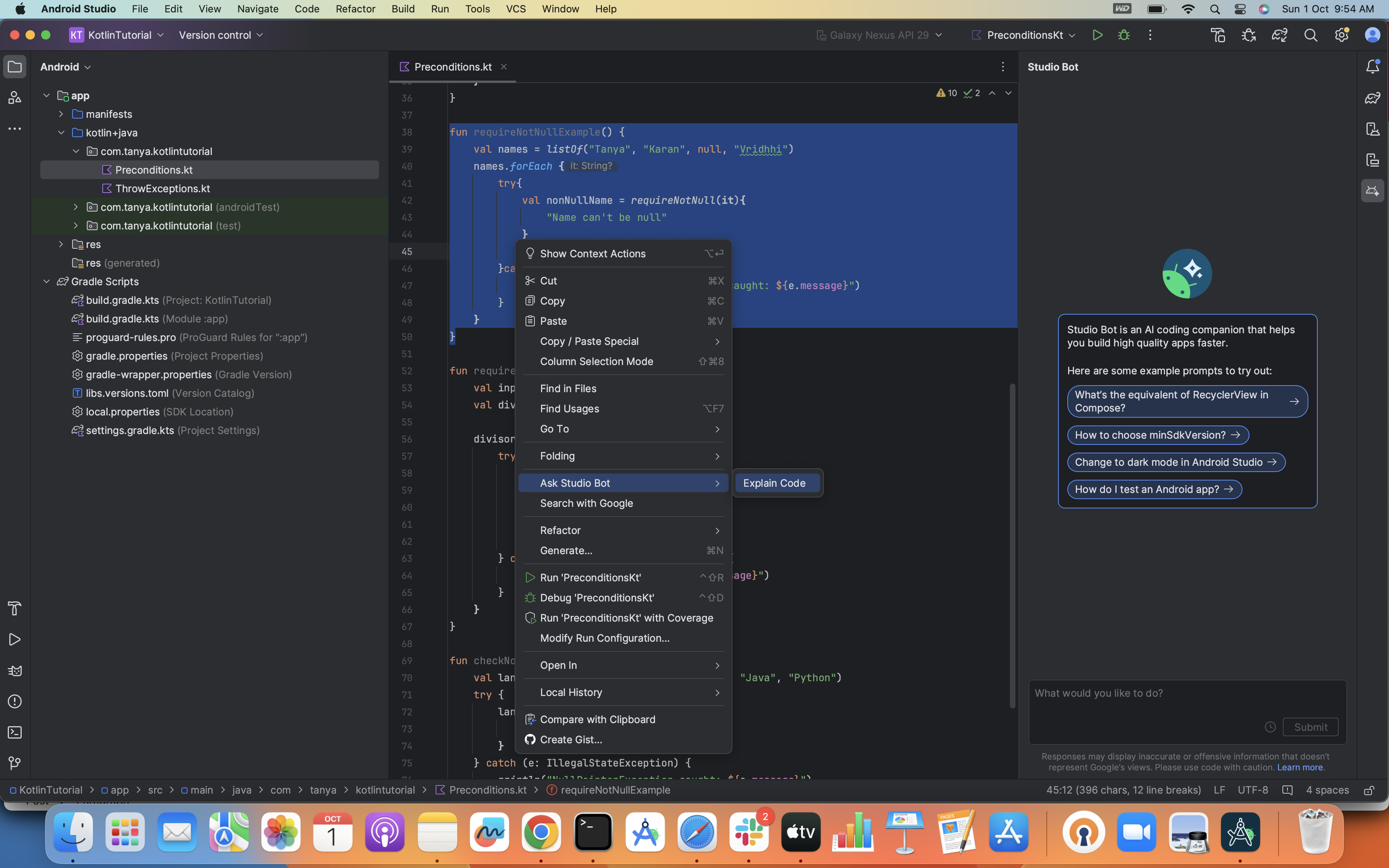Click 'How to choose minSdkVersion?' prompt
1389x868 pixels.
click(1158, 435)
